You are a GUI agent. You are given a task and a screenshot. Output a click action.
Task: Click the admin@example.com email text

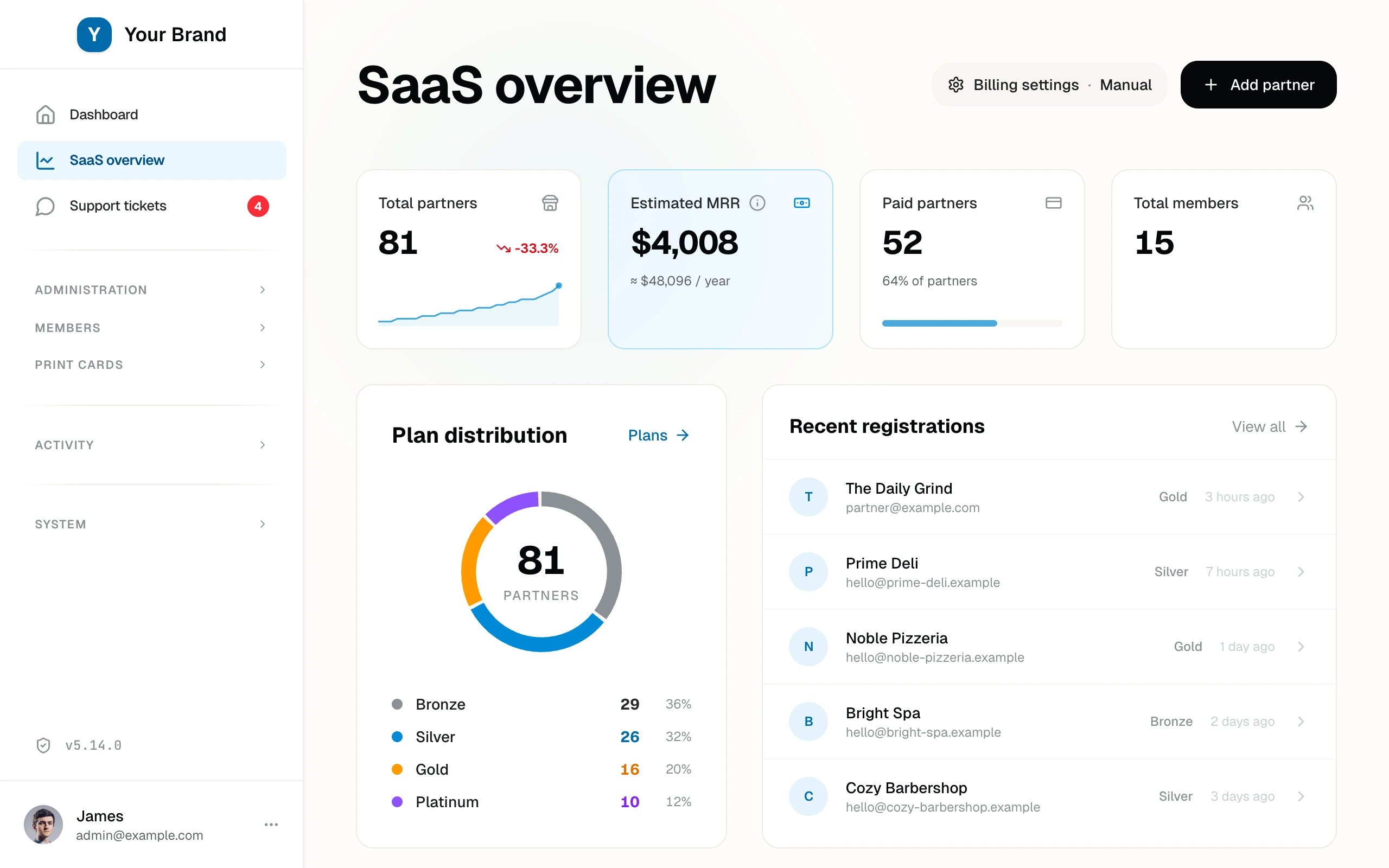139,836
